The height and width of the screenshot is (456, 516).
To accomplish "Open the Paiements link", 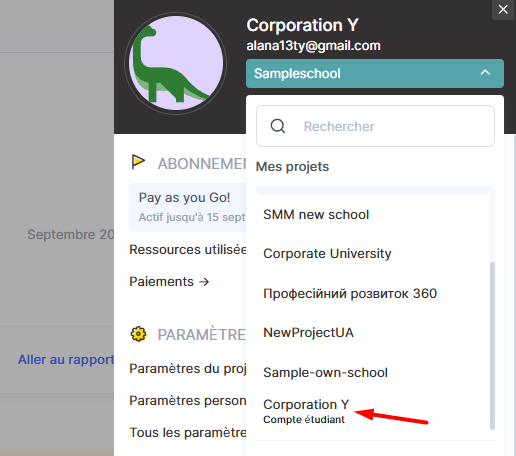I will (169, 282).
